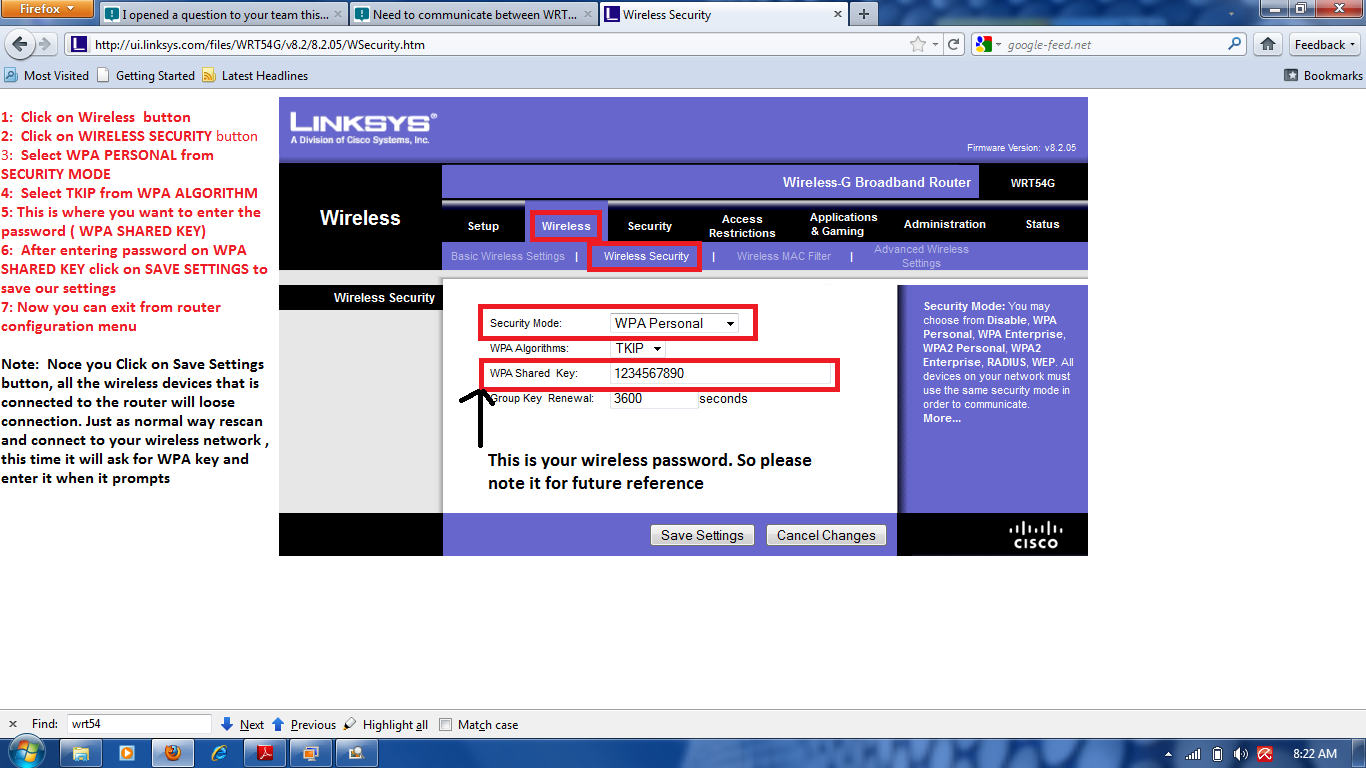This screenshot has width=1366, height=768.
Task: Click the google-feed.net search box
Action: click(x=1115, y=44)
